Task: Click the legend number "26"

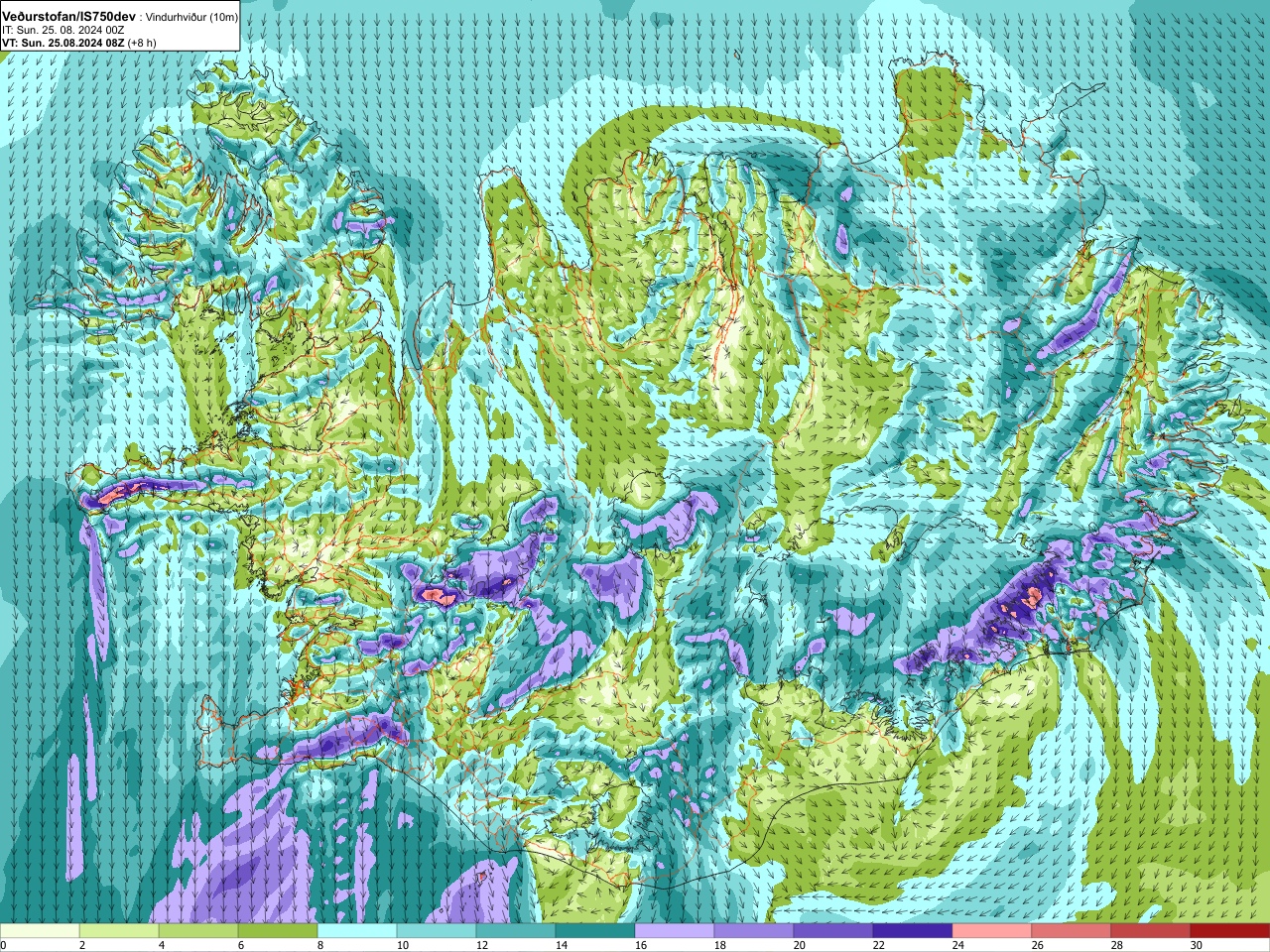Action: pyautogui.click(x=1037, y=945)
